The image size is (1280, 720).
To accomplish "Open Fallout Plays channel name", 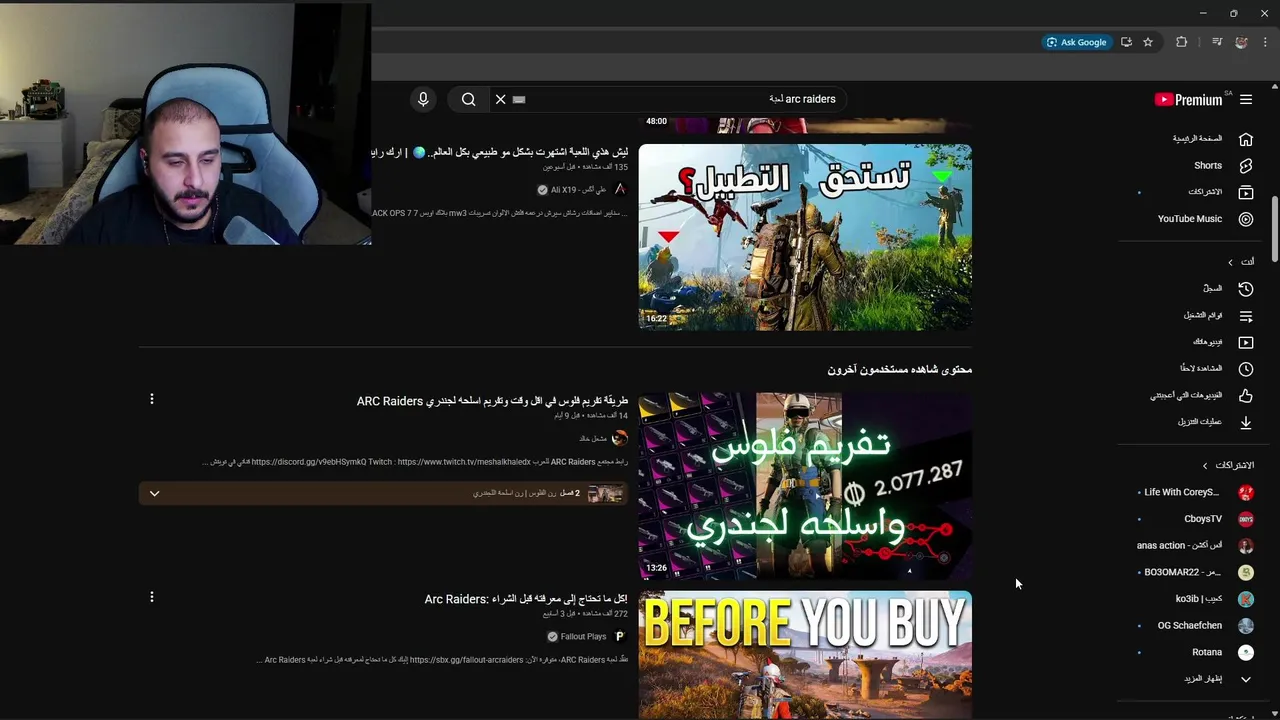I will pos(583,637).
